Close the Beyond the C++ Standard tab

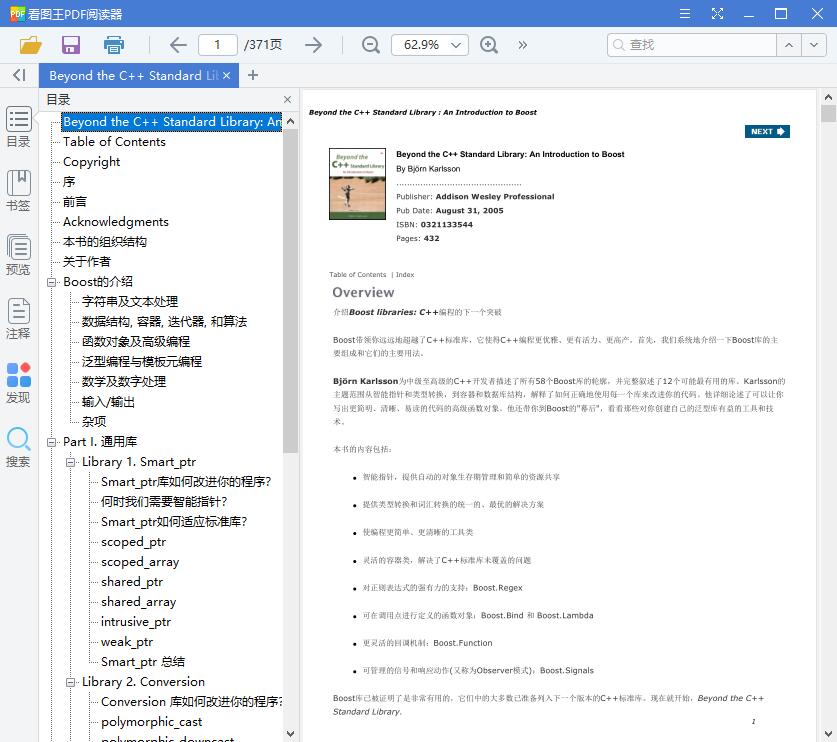click(x=226, y=76)
